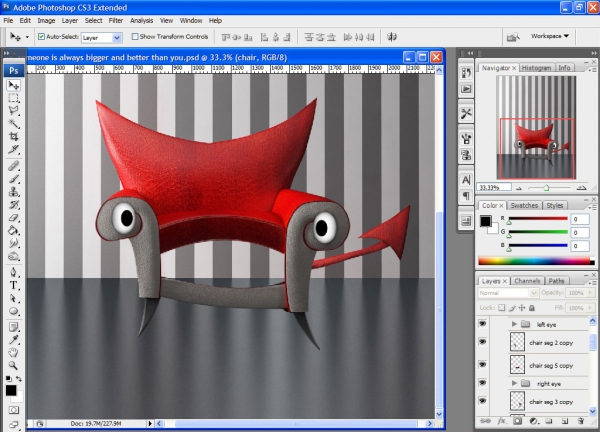Click the Navigator zoom percentage field
This screenshot has width=600, height=432.
coord(494,187)
